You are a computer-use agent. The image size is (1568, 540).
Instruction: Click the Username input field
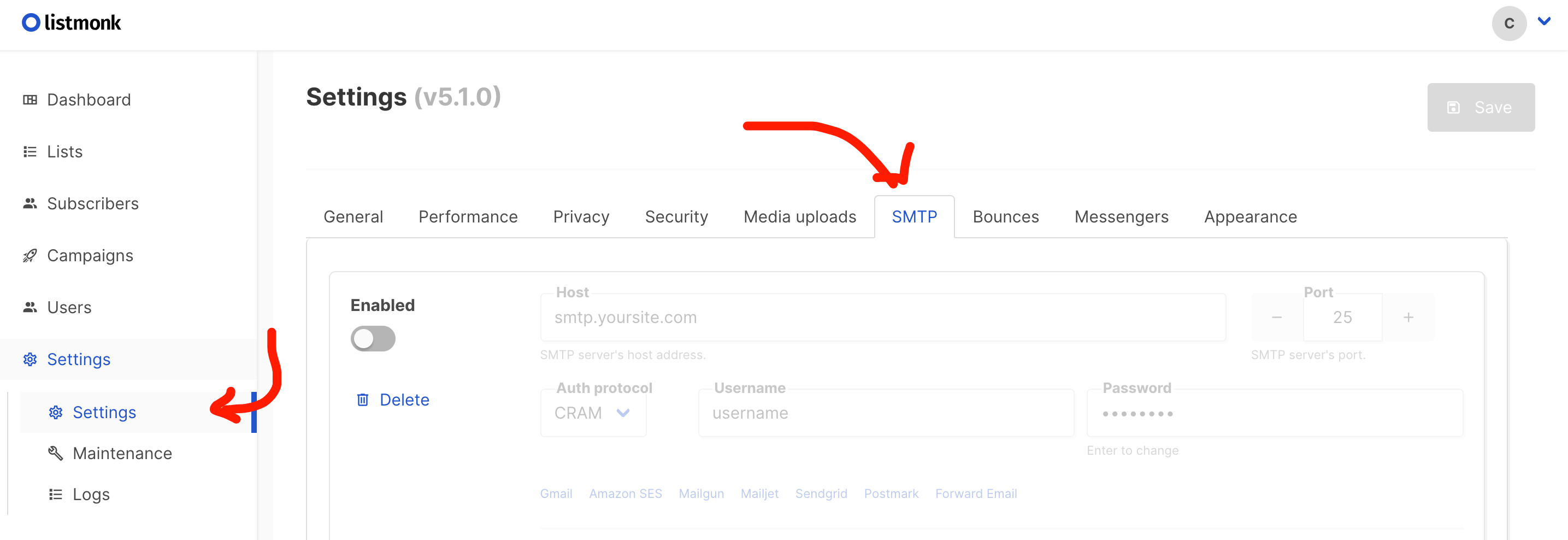[x=886, y=413]
